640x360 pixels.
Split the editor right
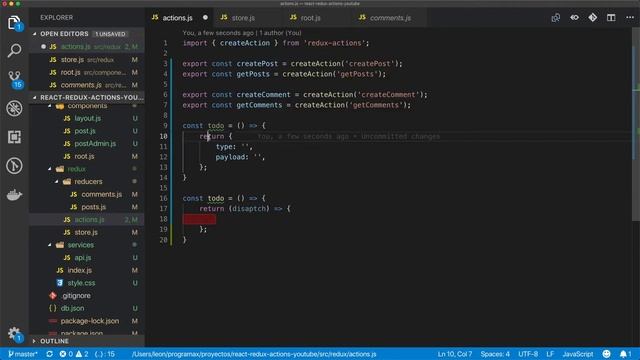point(611,18)
